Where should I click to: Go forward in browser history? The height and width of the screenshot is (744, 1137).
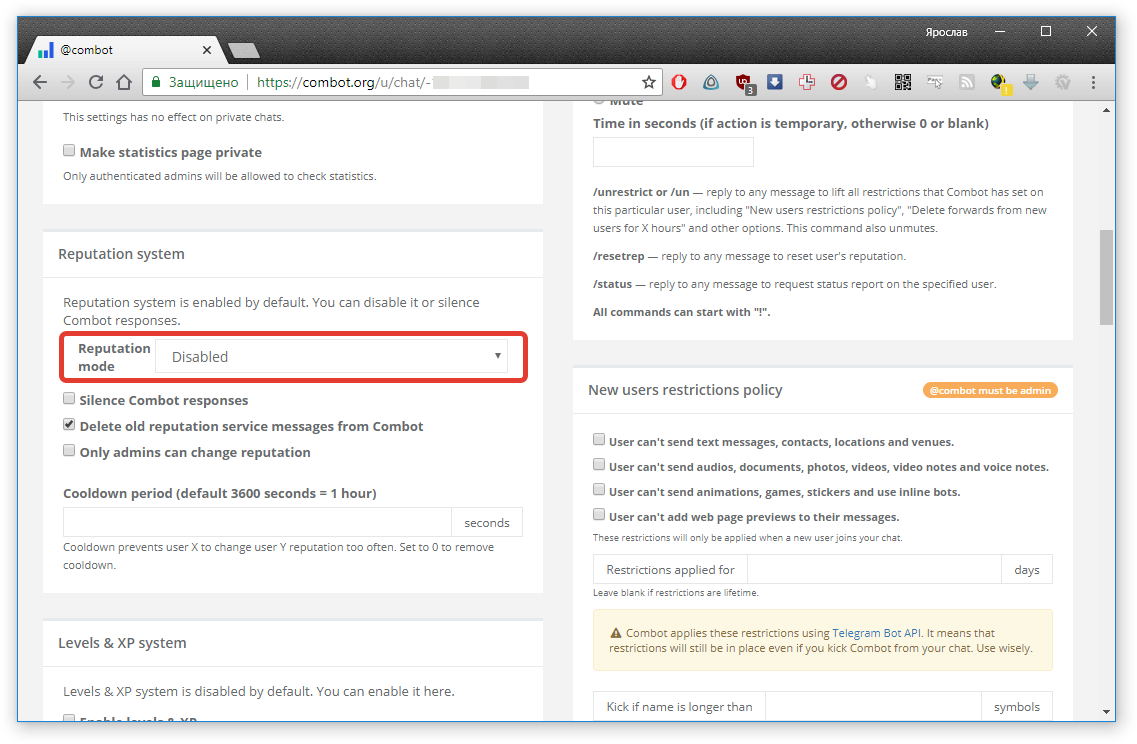point(68,83)
